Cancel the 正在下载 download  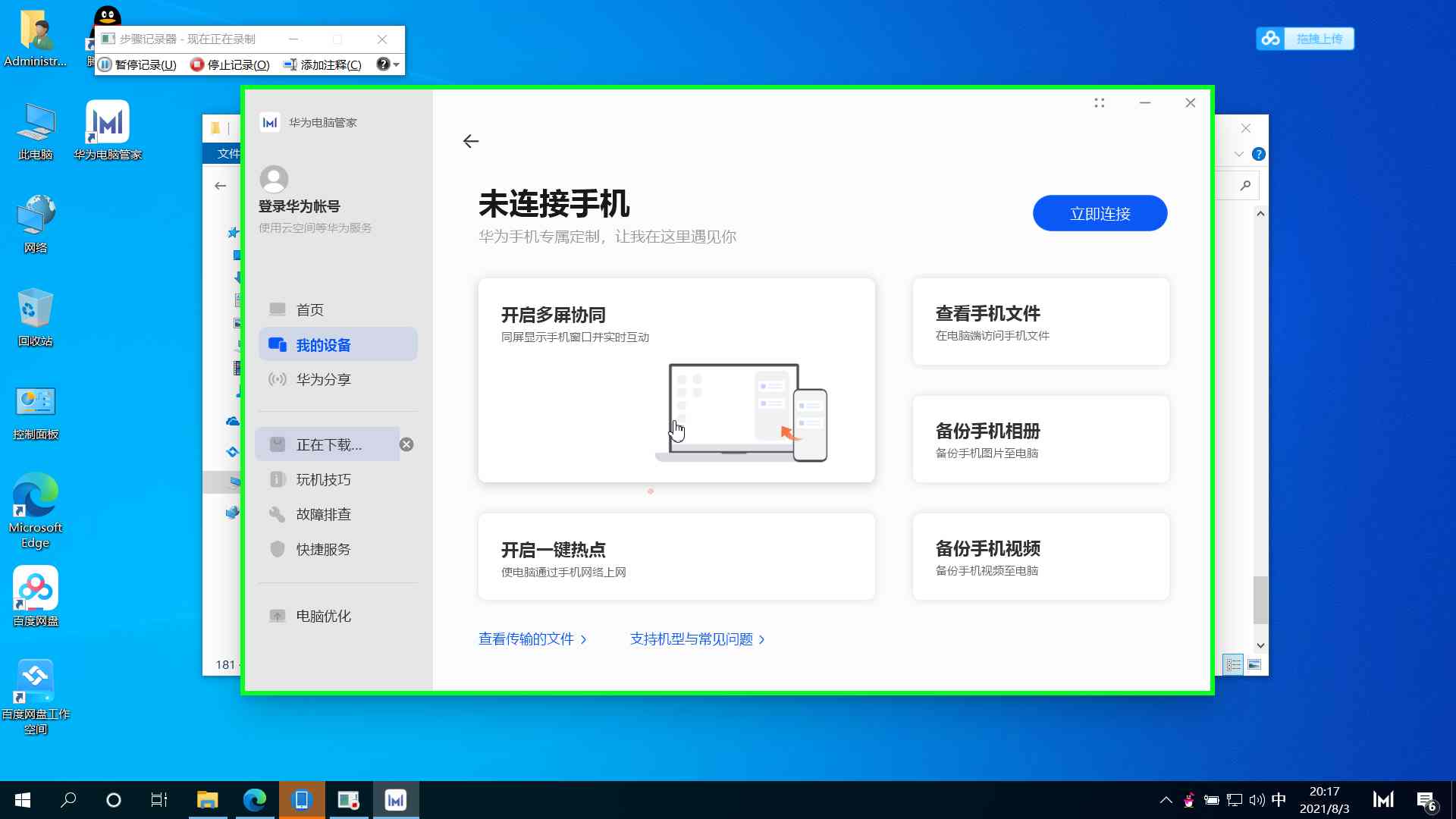point(406,445)
